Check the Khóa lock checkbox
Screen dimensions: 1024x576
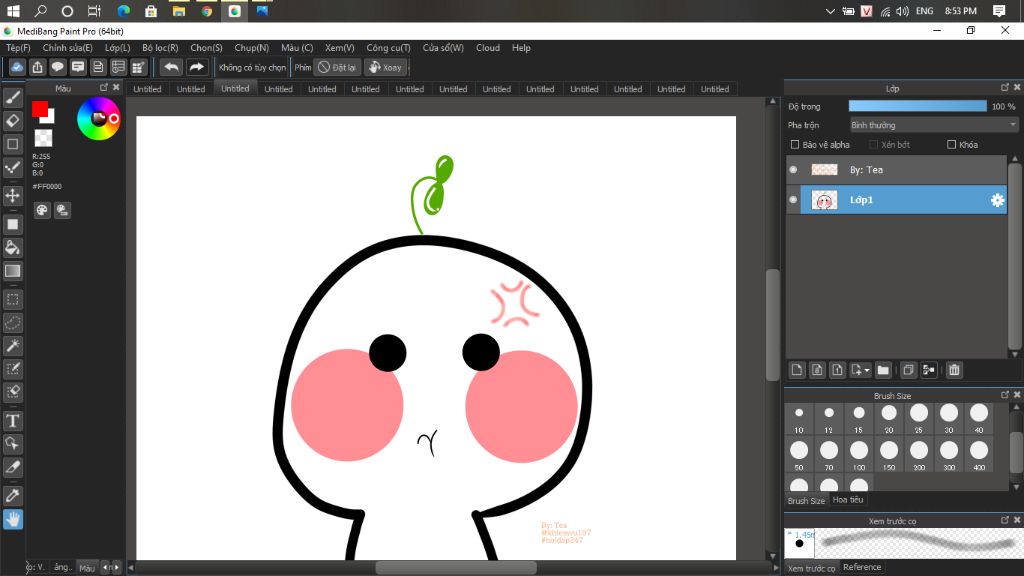951,145
